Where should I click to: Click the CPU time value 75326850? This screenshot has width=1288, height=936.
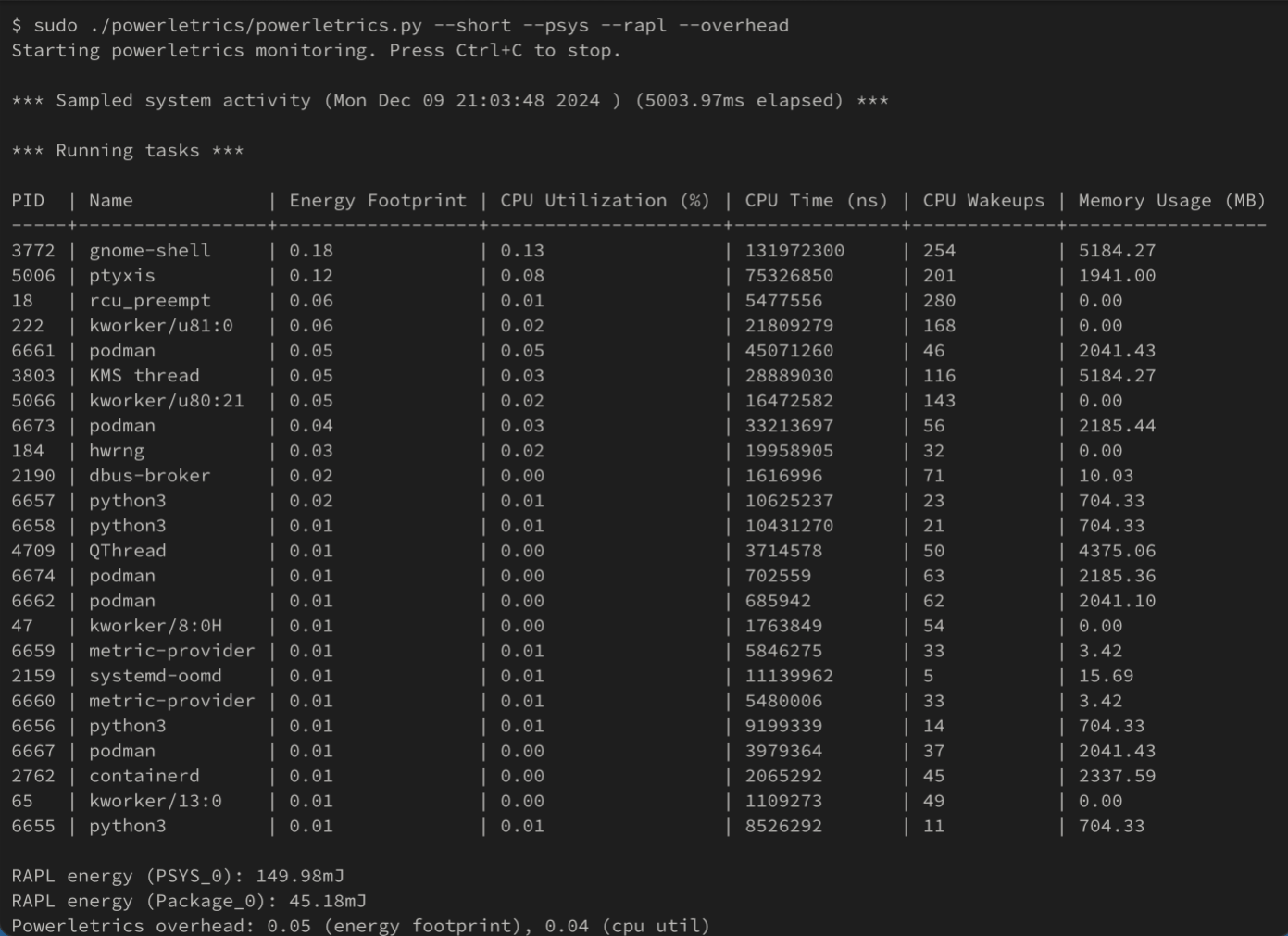pos(789,275)
